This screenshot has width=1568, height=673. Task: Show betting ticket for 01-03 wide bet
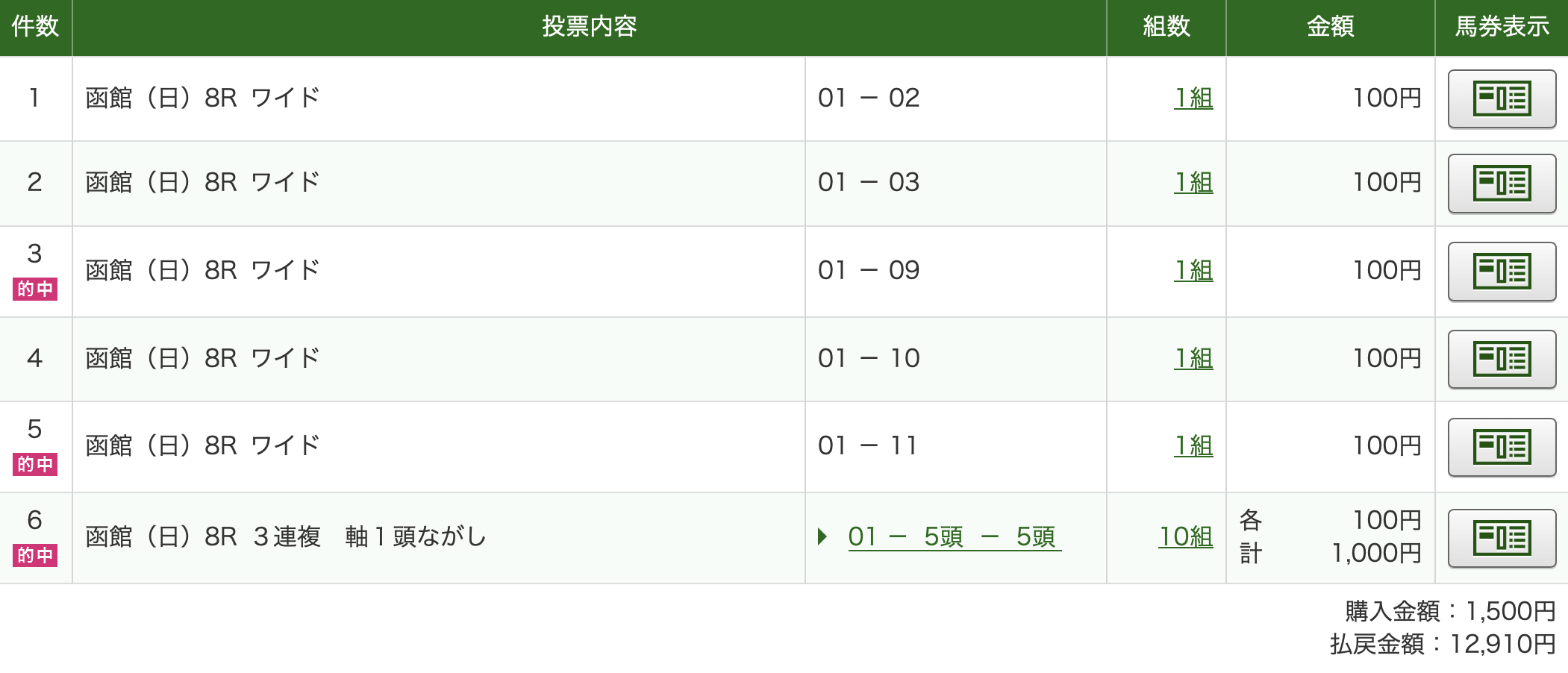(1502, 184)
